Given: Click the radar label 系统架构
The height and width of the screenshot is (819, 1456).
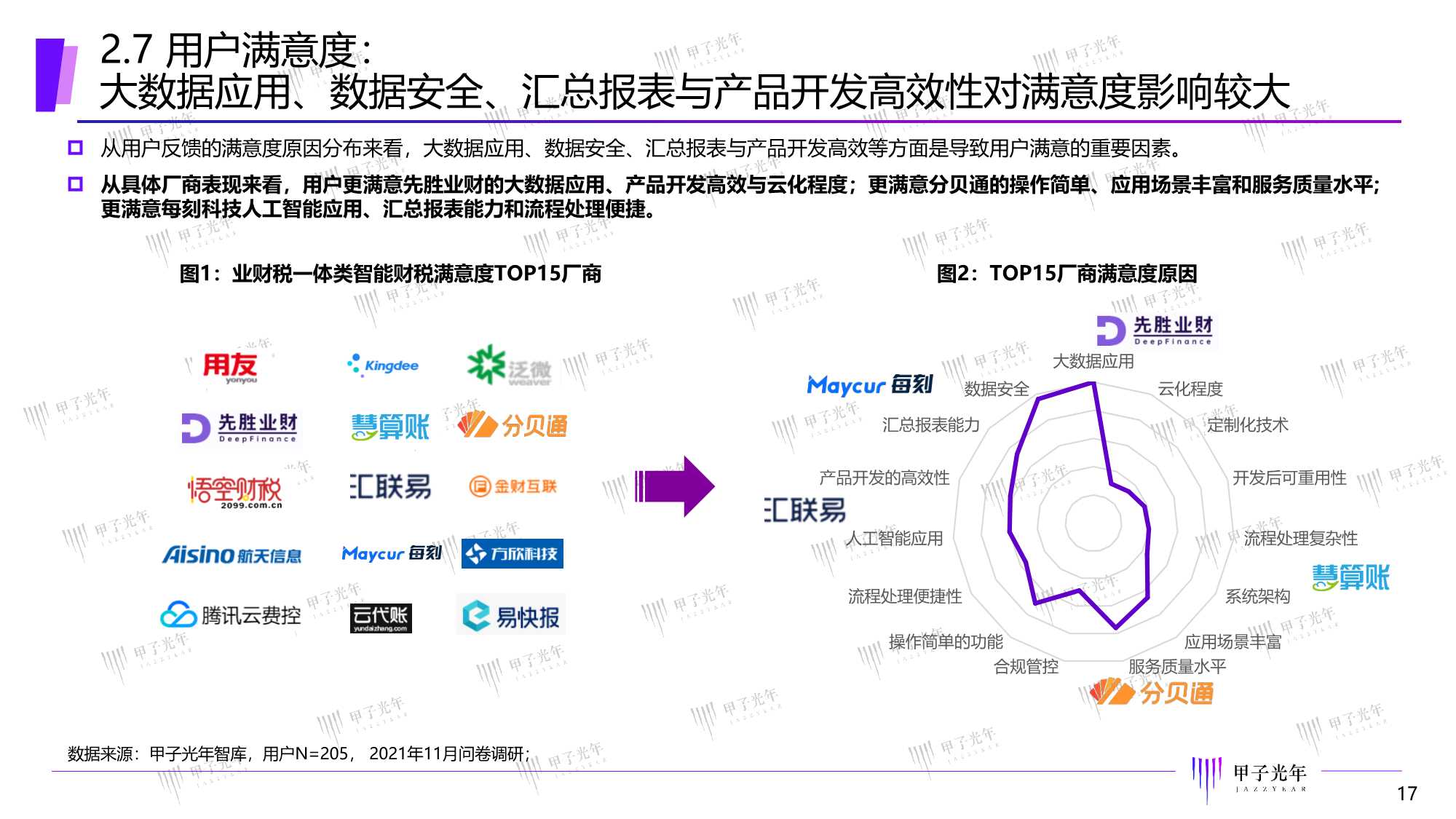Looking at the screenshot, I should pos(1257,596).
